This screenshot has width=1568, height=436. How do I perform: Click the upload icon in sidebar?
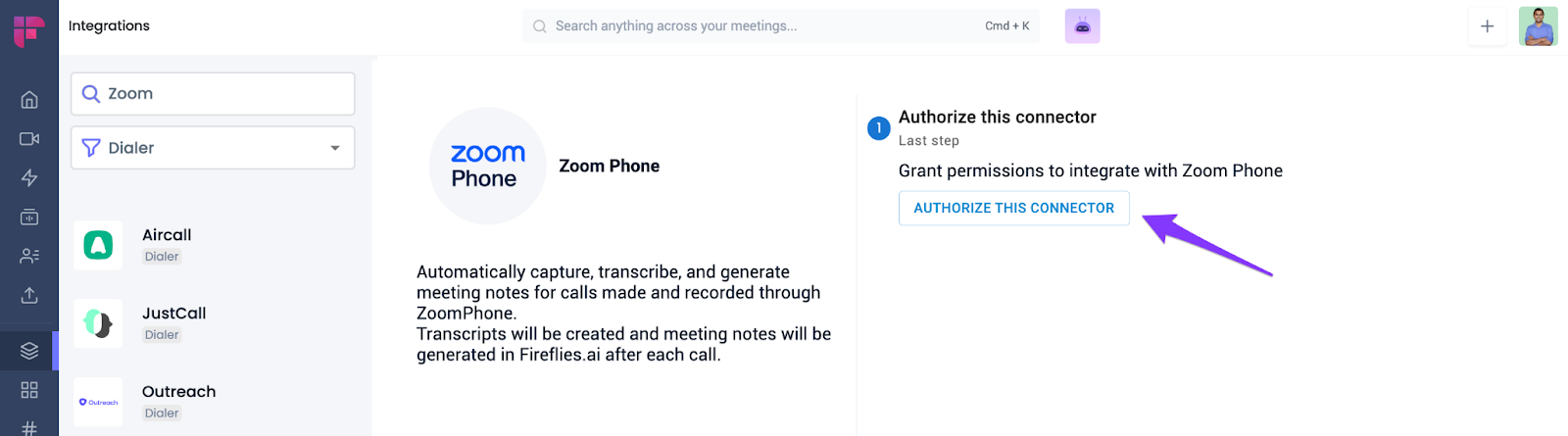click(29, 295)
